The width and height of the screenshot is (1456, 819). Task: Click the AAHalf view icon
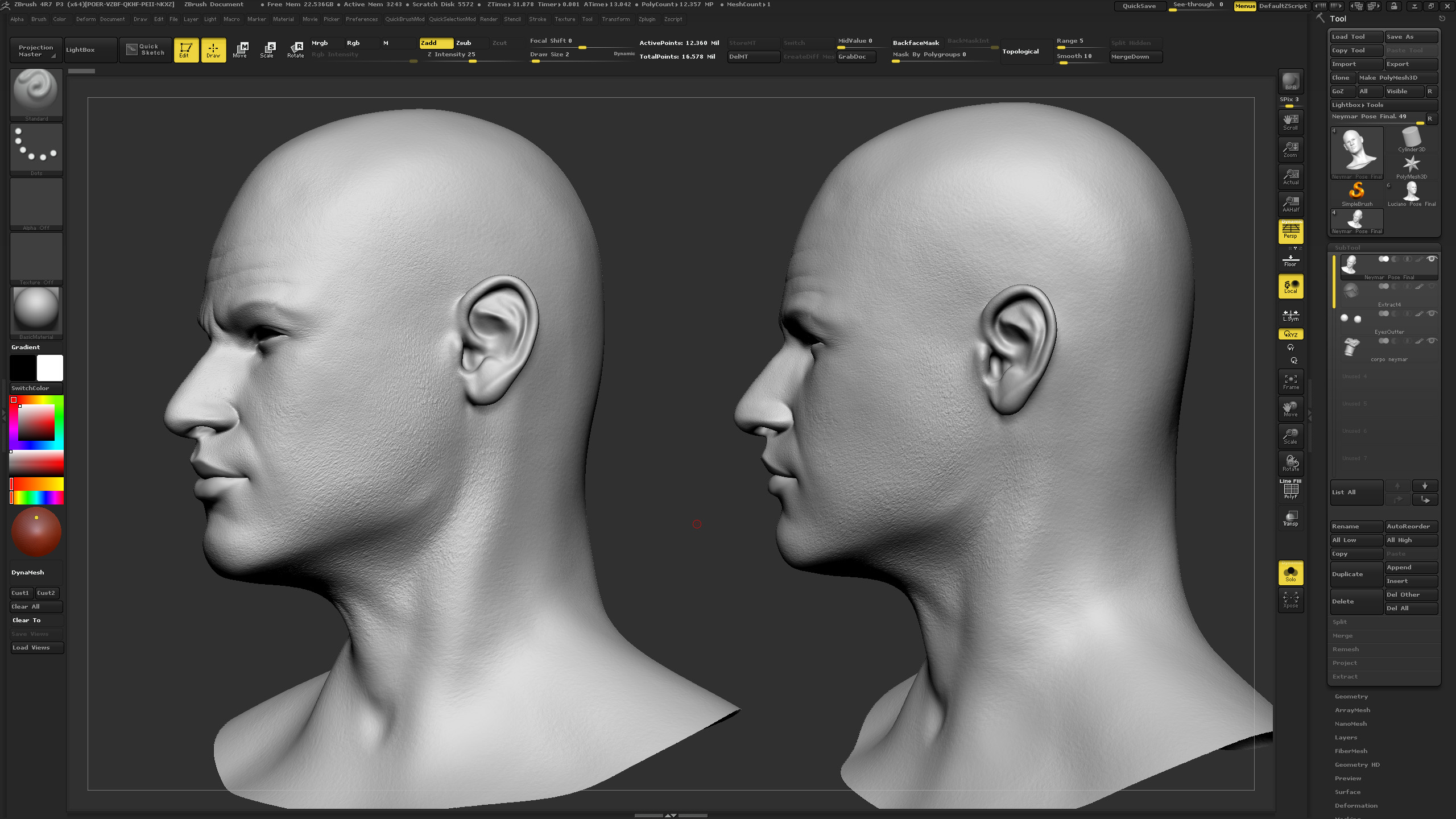[1290, 204]
